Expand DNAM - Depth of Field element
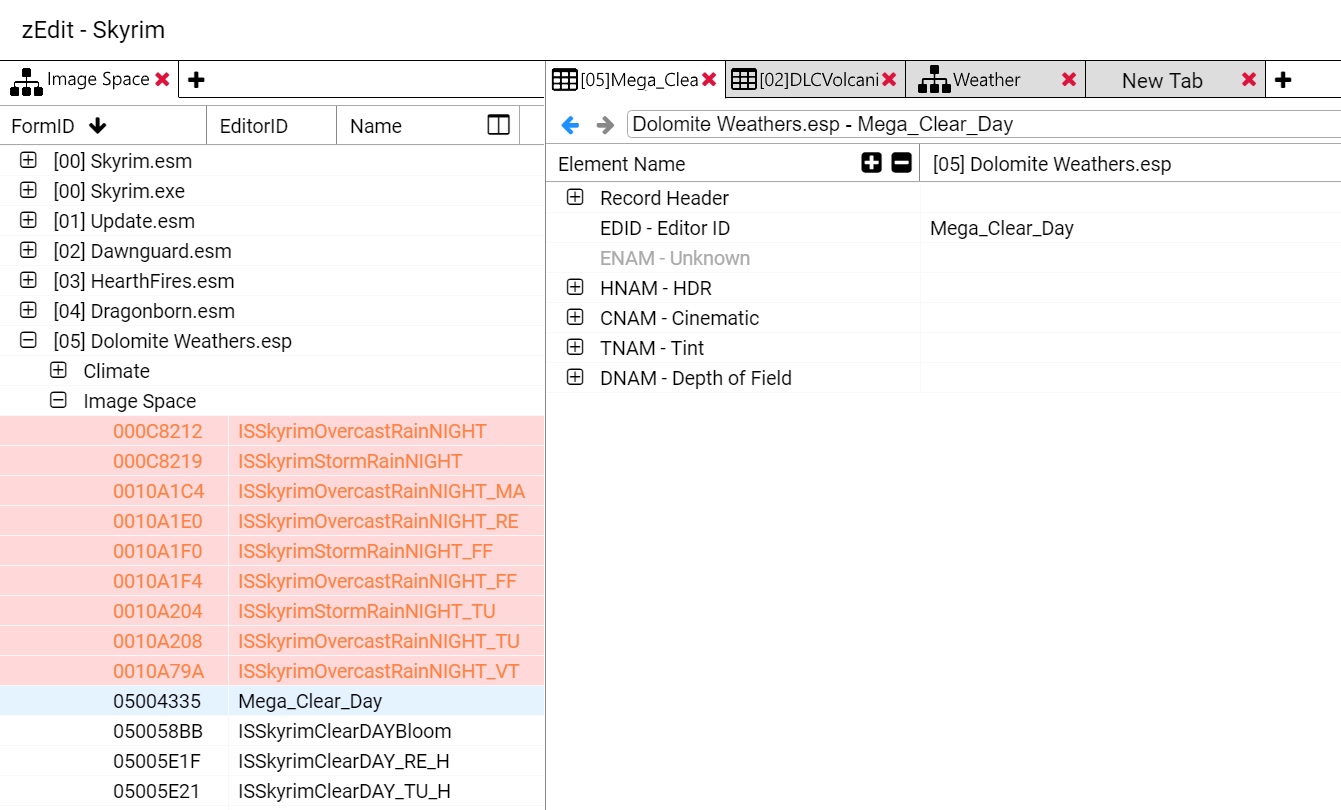1341x810 pixels. point(575,377)
